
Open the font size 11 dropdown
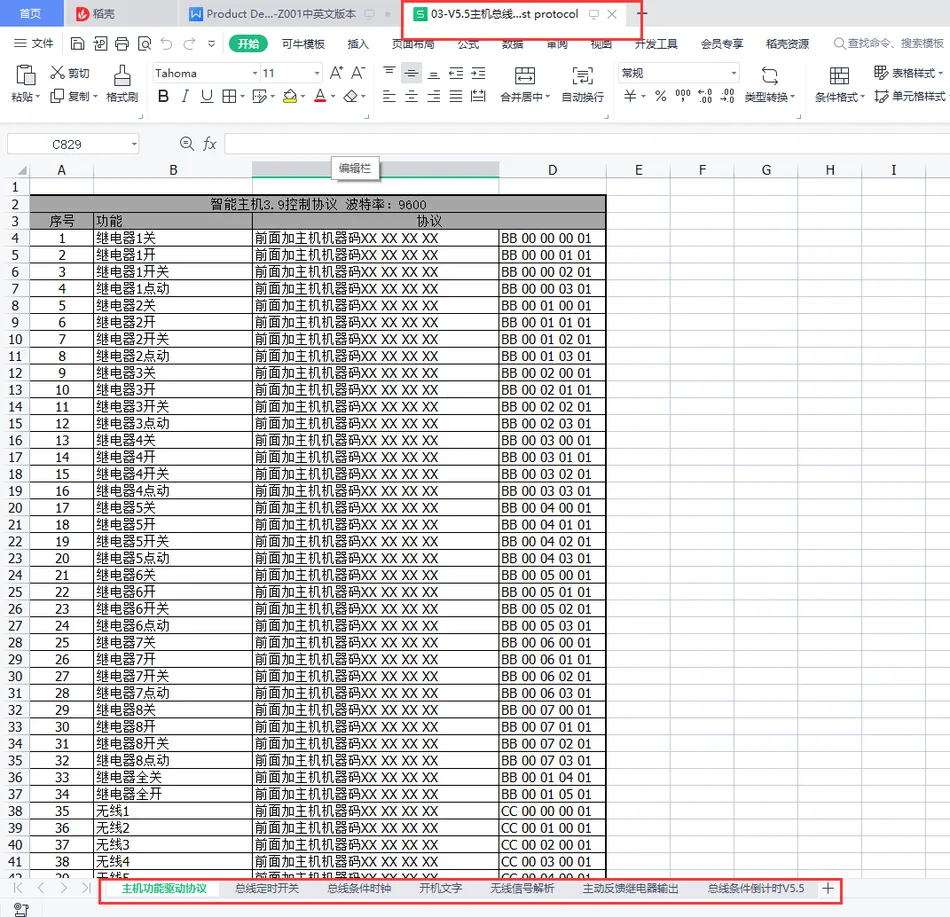pos(317,73)
